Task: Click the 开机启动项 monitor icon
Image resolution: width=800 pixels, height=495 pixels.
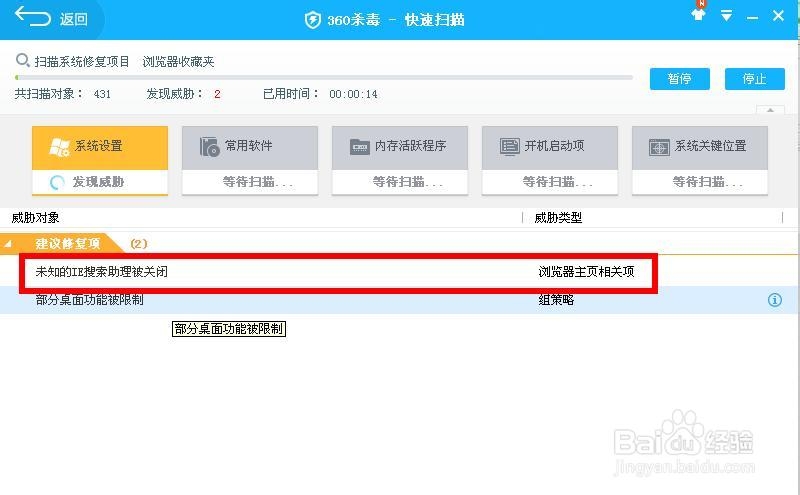Action: (510, 147)
